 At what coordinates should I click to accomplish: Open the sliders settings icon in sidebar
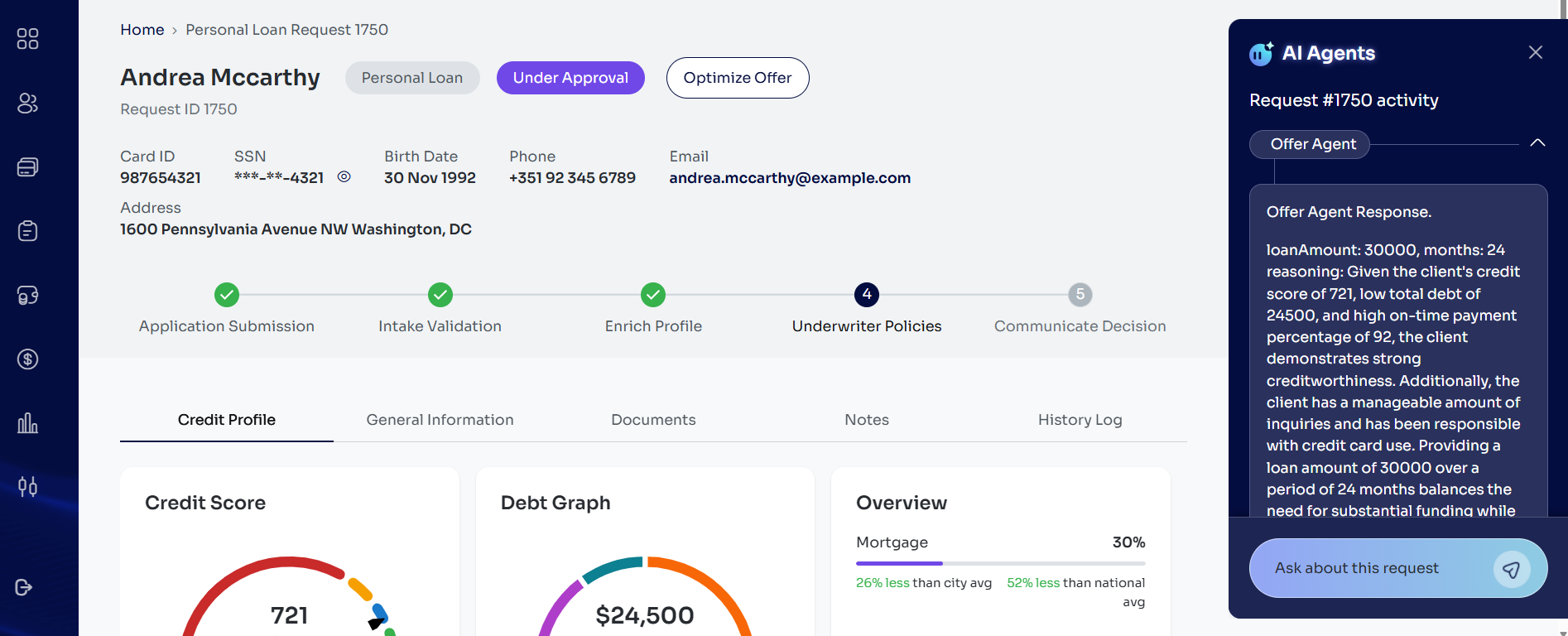point(27,486)
